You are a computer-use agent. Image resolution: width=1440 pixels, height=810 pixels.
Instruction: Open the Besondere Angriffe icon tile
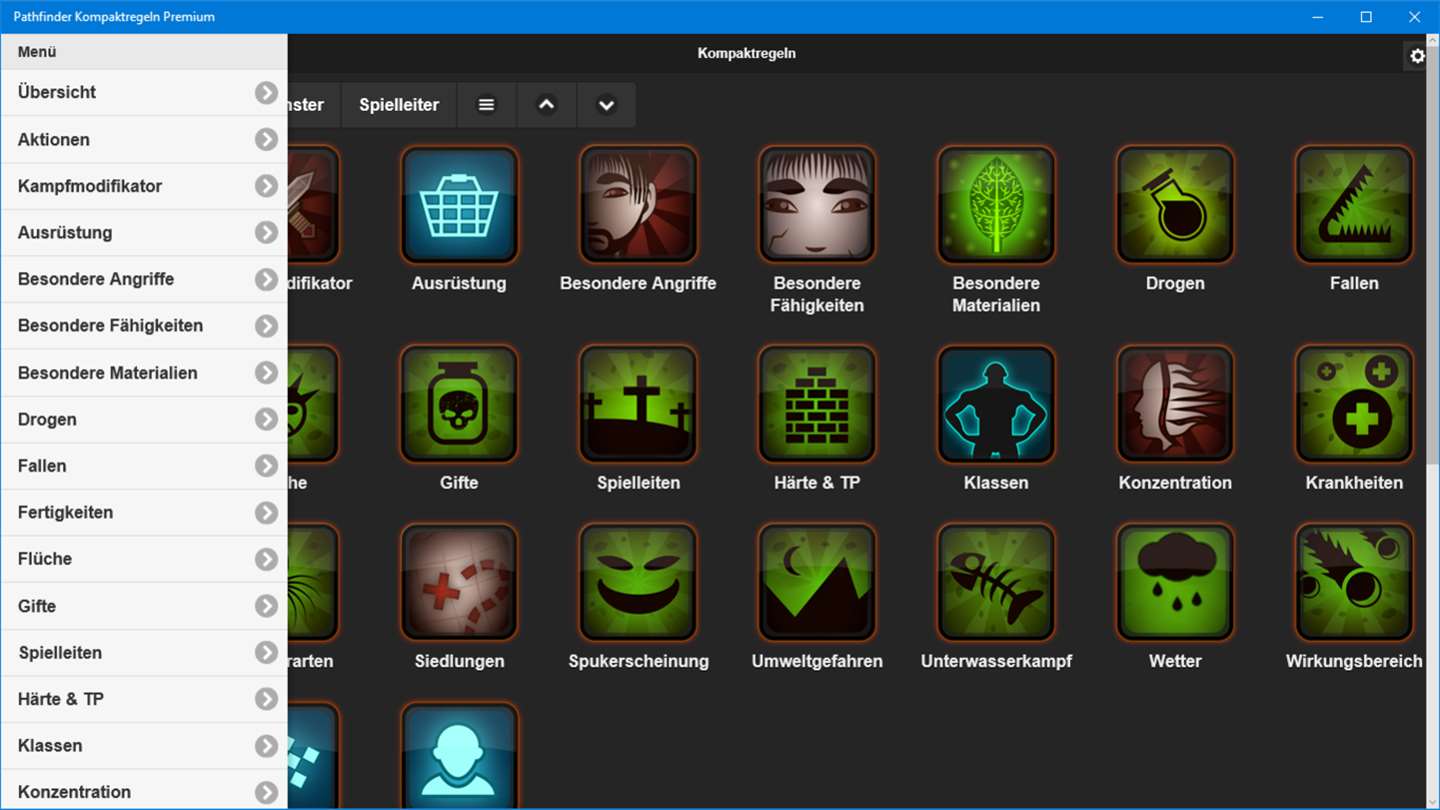tap(638, 205)
